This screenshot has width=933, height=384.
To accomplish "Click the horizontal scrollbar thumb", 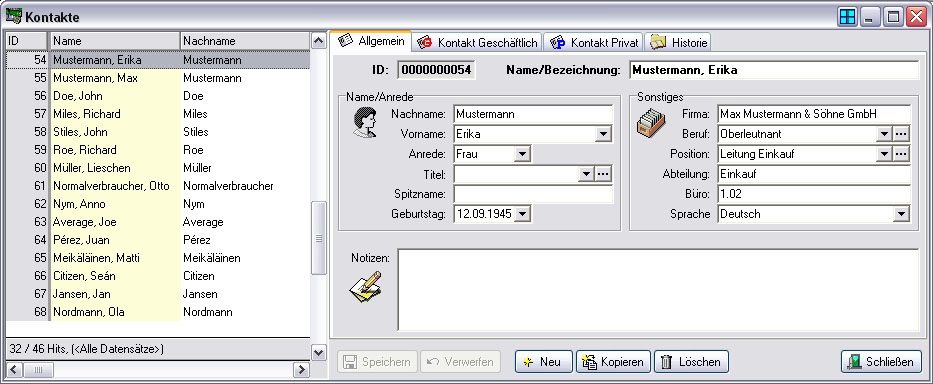I will pyautogui.click(x=38, y=370).
